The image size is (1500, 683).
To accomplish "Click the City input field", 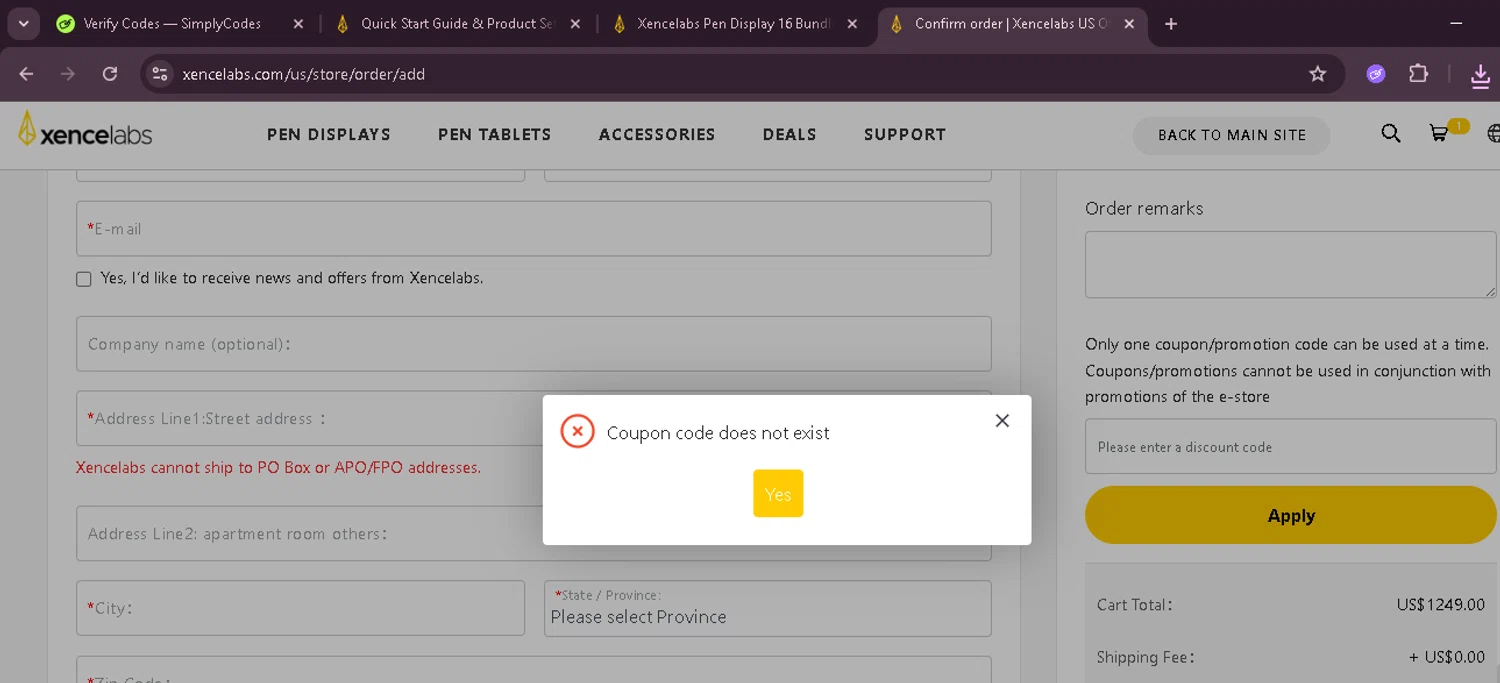I will pyautogui.click(x=300, y=608).
